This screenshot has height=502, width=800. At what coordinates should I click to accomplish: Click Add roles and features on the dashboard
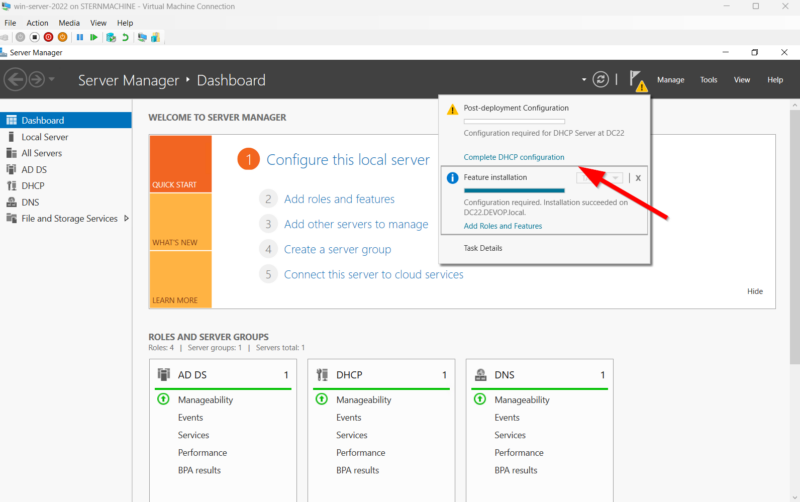pos(339,199)
